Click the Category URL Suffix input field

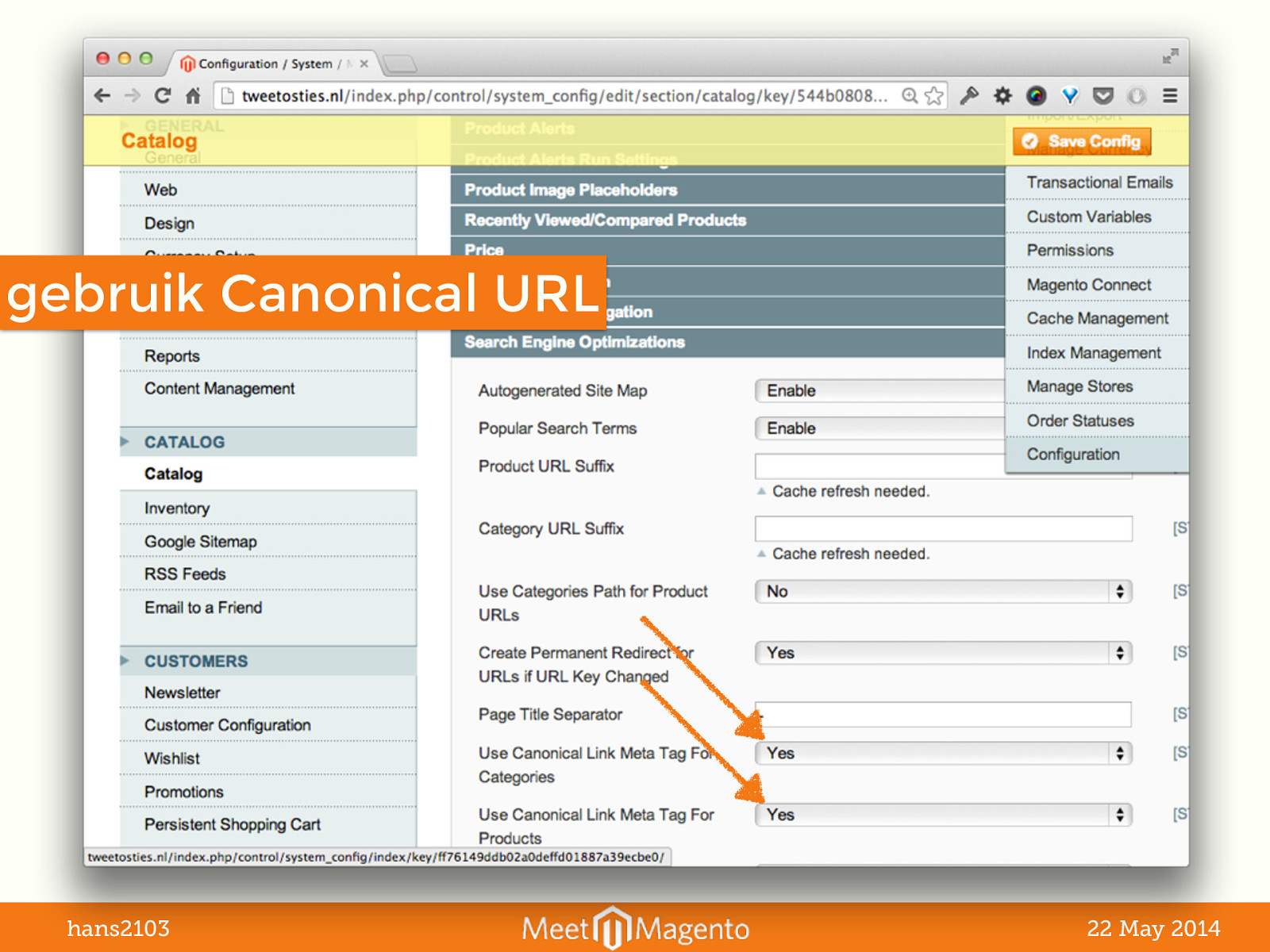click(x=943, y=528)
